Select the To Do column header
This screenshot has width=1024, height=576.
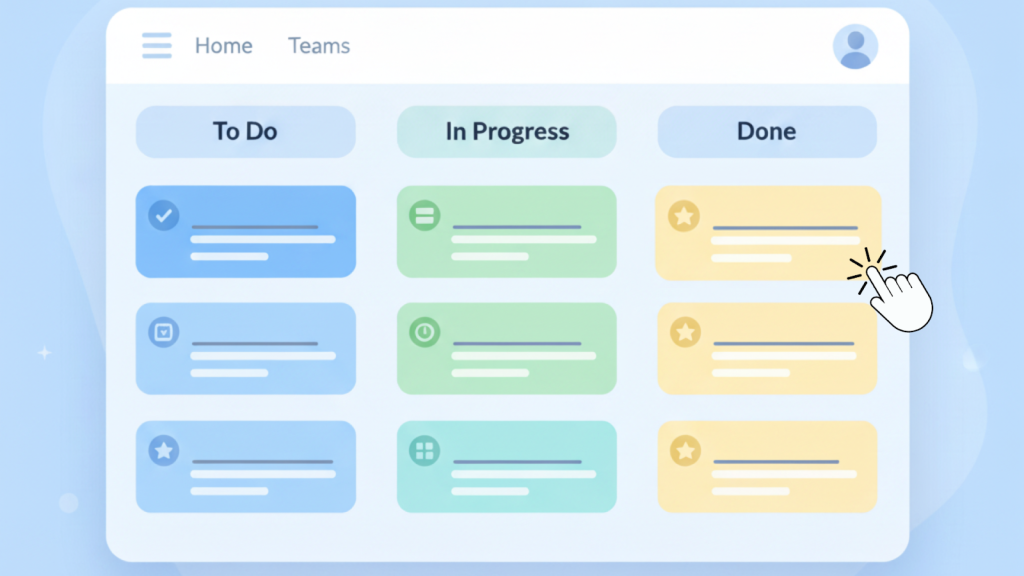pos(245,131)
